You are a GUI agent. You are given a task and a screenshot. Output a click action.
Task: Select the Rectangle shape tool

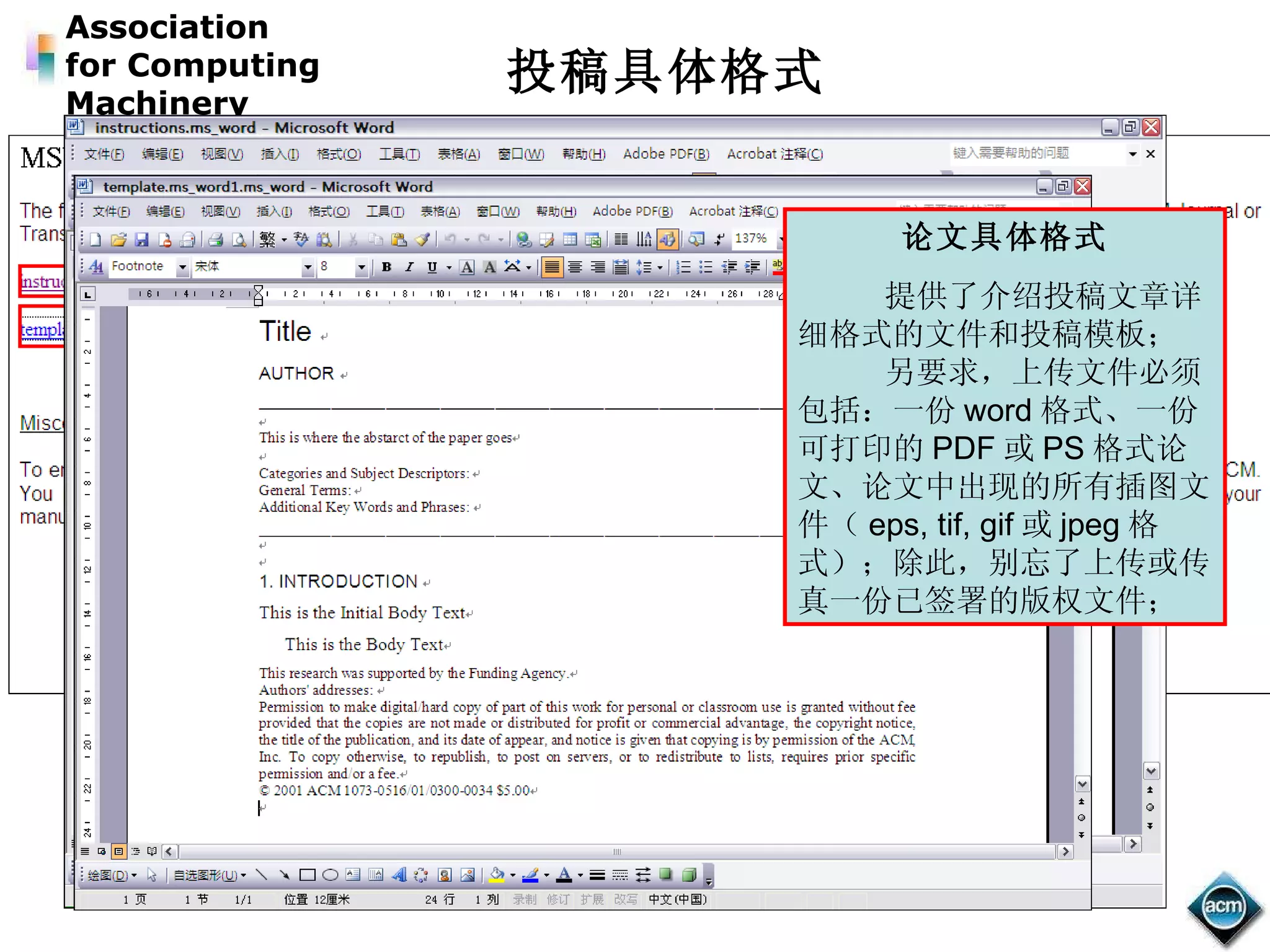pos(308,875)
